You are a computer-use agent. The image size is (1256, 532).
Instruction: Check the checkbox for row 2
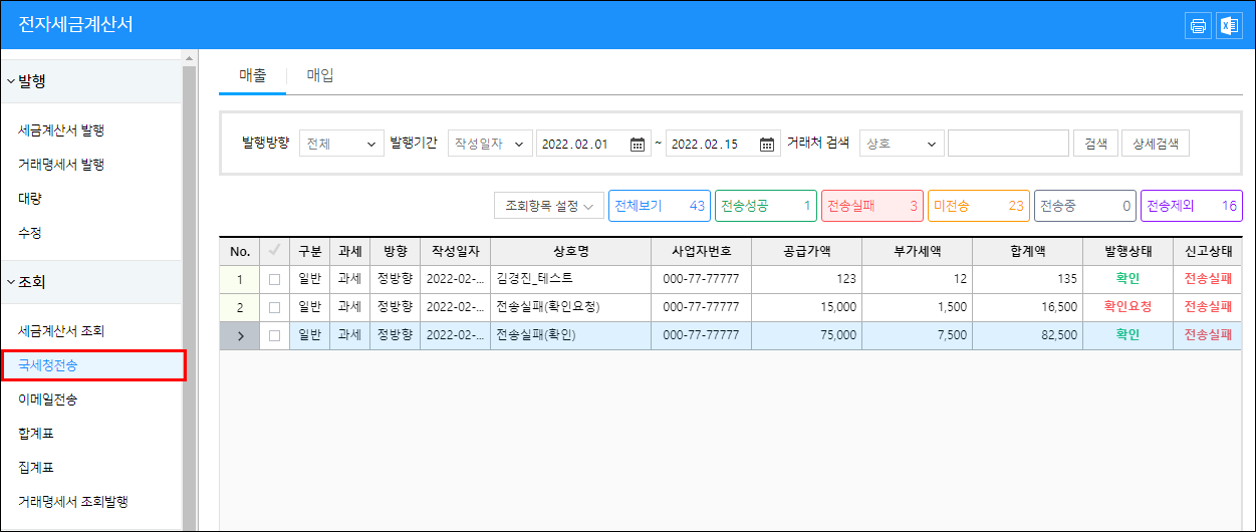[x=274, y=307]
